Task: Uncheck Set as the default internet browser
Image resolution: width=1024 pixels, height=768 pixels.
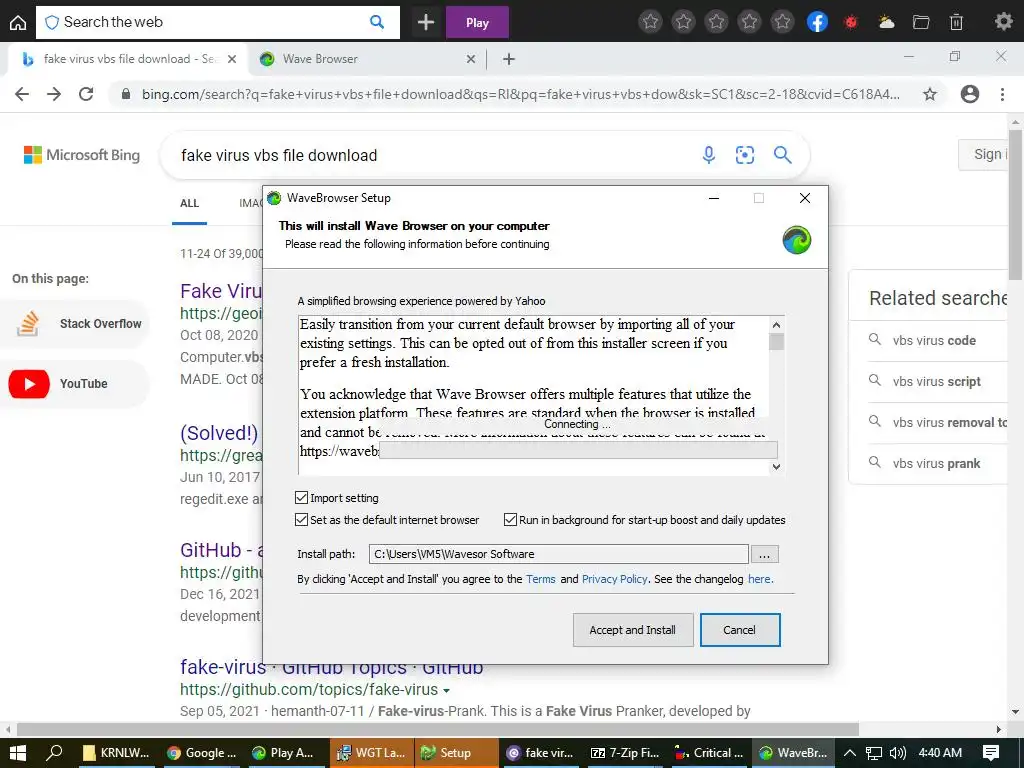Action: (x=301, y=520)
